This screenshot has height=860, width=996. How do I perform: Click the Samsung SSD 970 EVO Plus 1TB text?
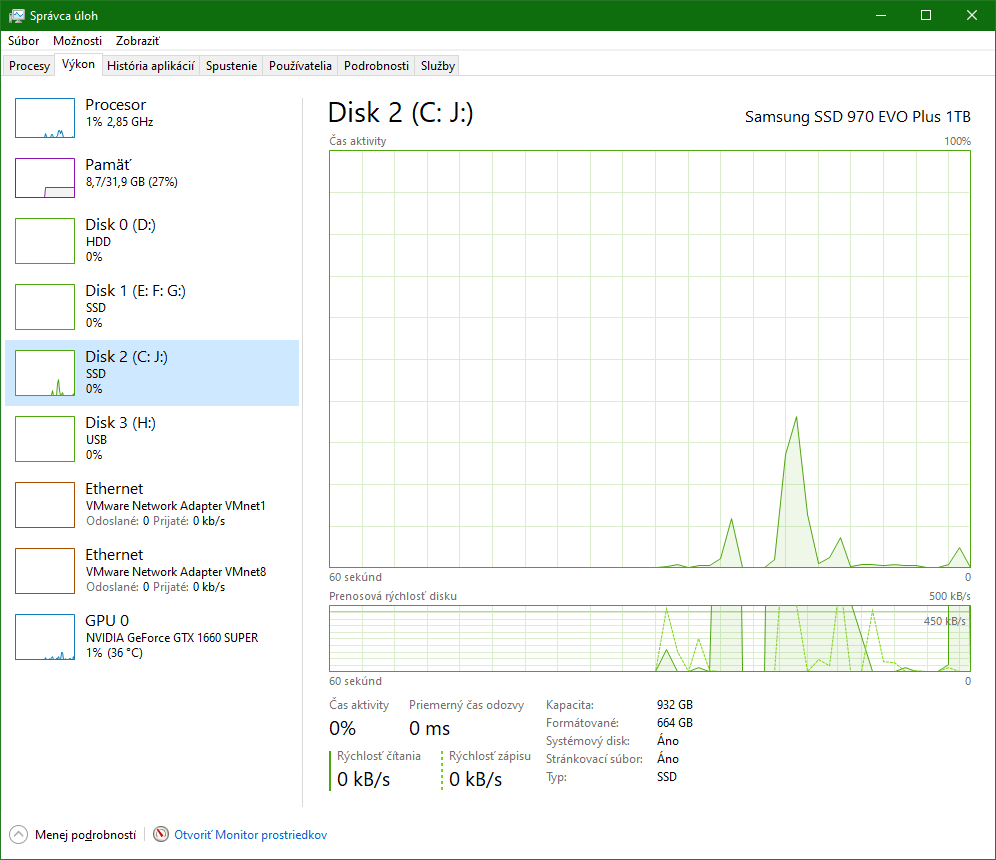[x=858, y=117]
